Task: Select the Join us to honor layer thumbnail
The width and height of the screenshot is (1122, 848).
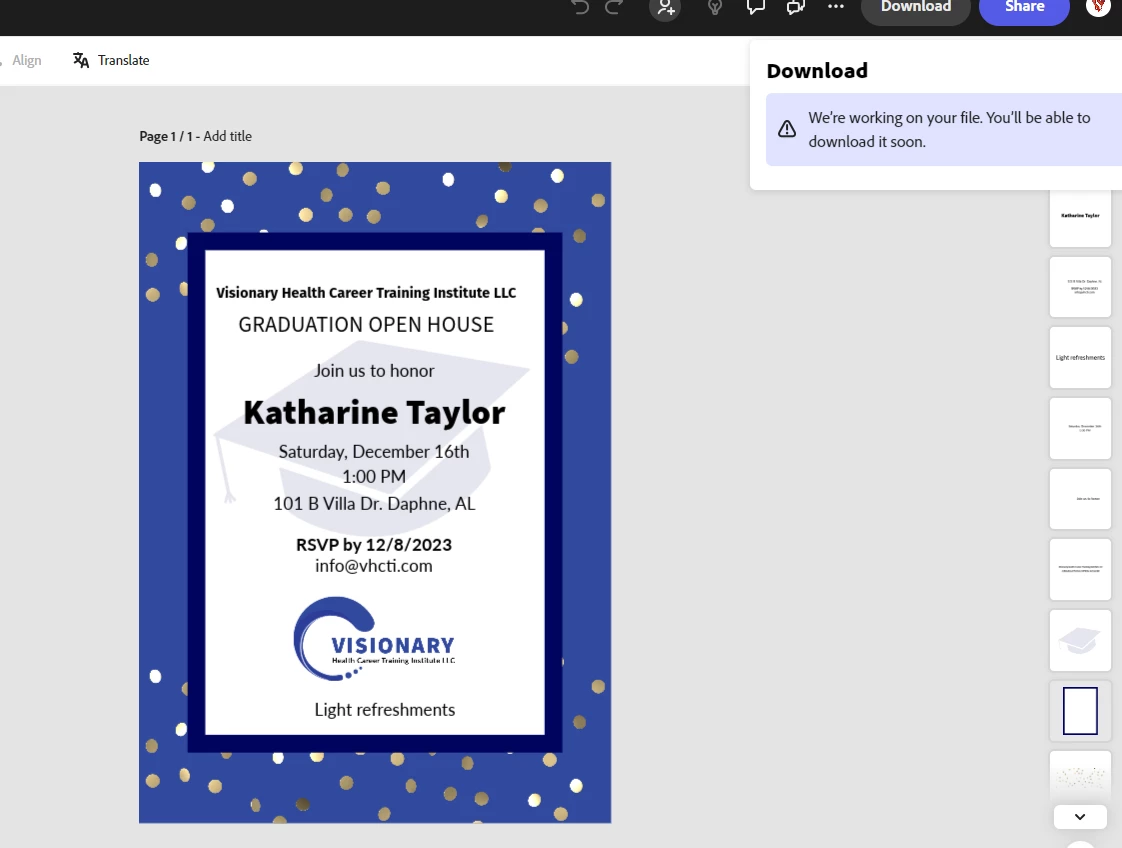Action: click(1080, 499)
